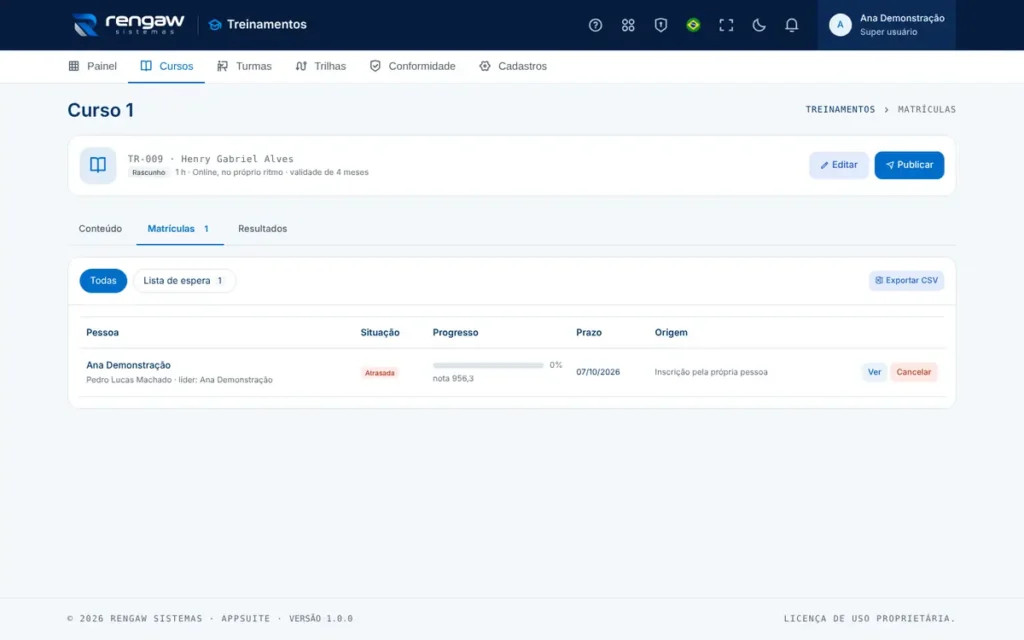Click the Situação column header
1024x640 pixels.
380,332
